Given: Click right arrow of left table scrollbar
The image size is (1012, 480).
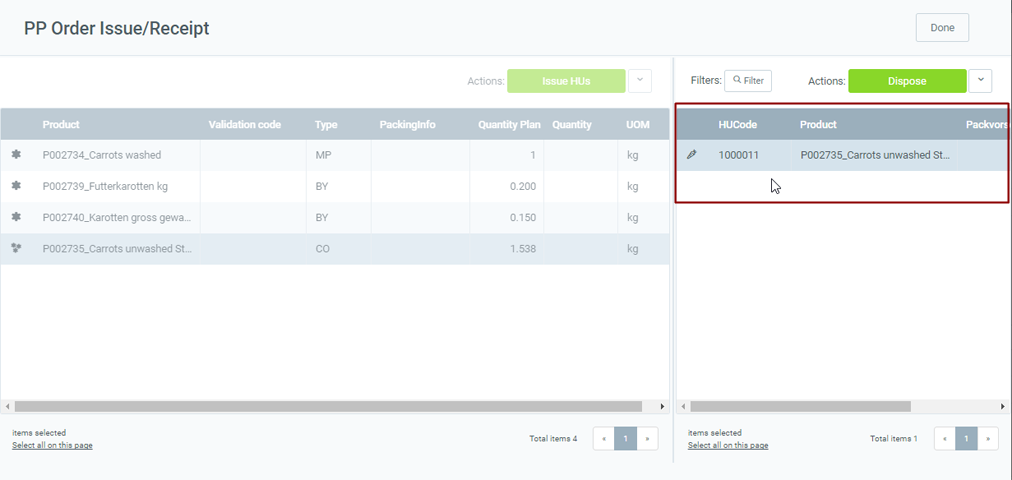Looking at the screenshot, I should click(x=662, y=406).
